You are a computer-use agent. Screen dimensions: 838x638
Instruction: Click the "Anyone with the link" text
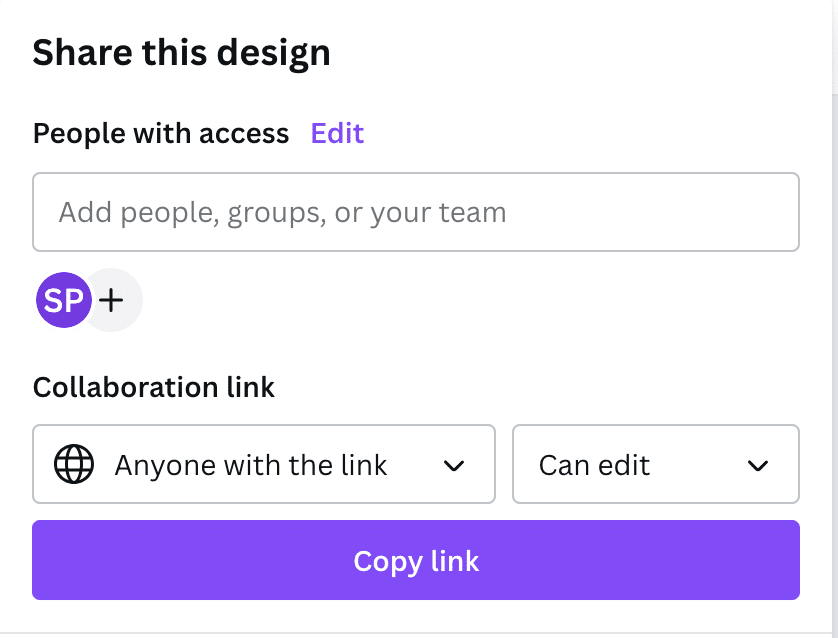pos(251,465)
